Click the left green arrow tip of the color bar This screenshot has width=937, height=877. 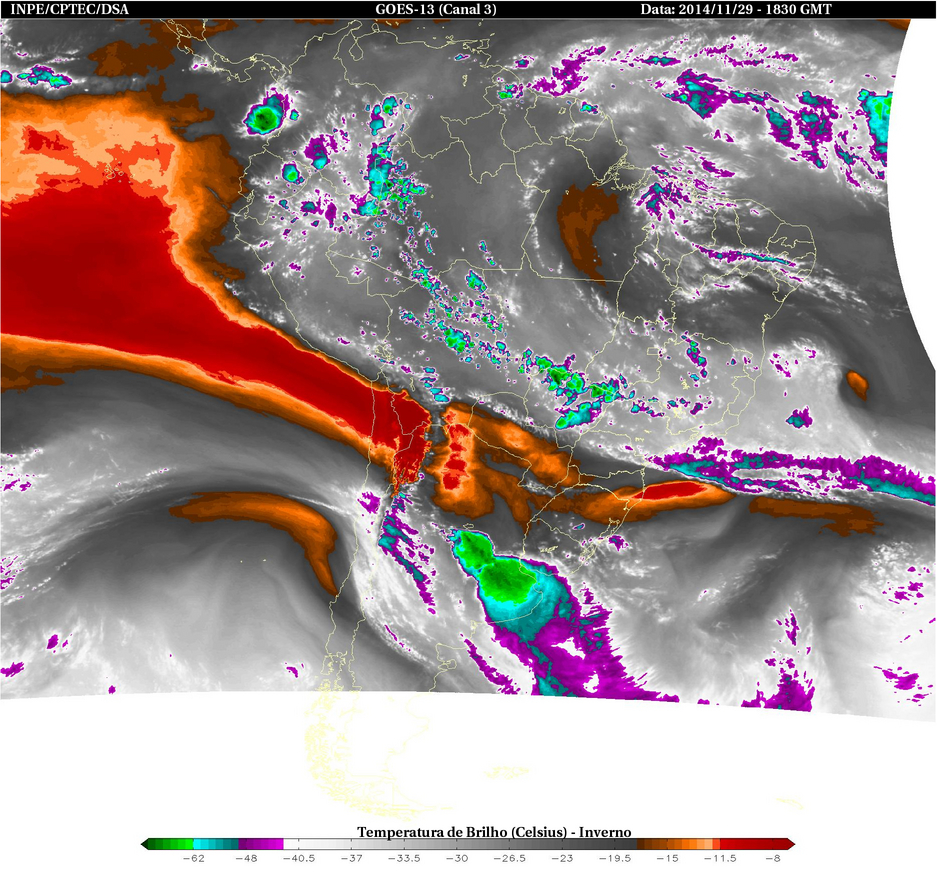click(x=144, y=844)
